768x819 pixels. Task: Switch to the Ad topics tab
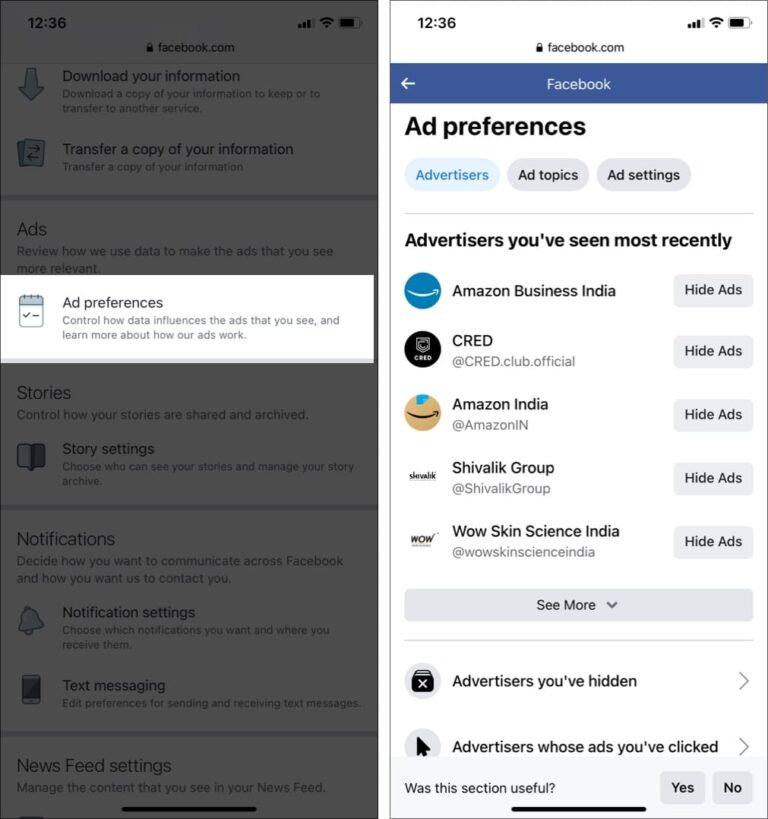click(548, 174)
